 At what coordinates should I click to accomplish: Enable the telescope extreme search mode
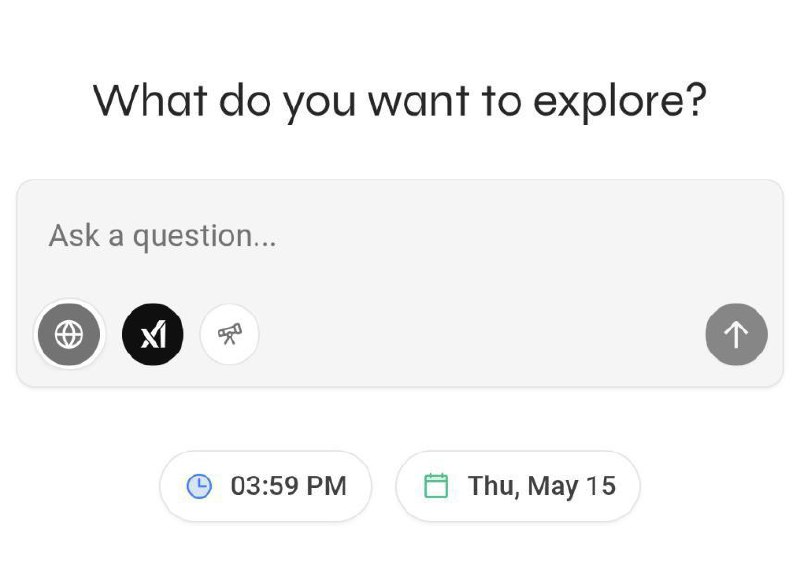point(230,334)
